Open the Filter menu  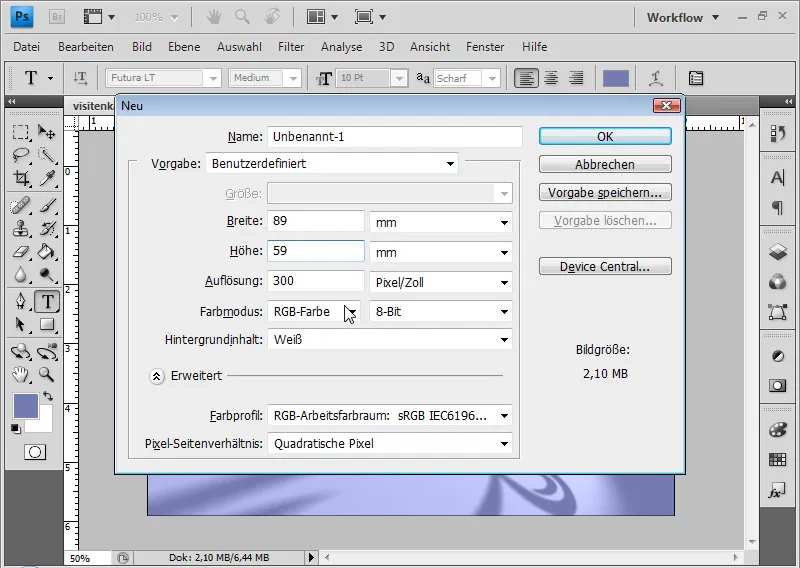click(x=291, y=47)
